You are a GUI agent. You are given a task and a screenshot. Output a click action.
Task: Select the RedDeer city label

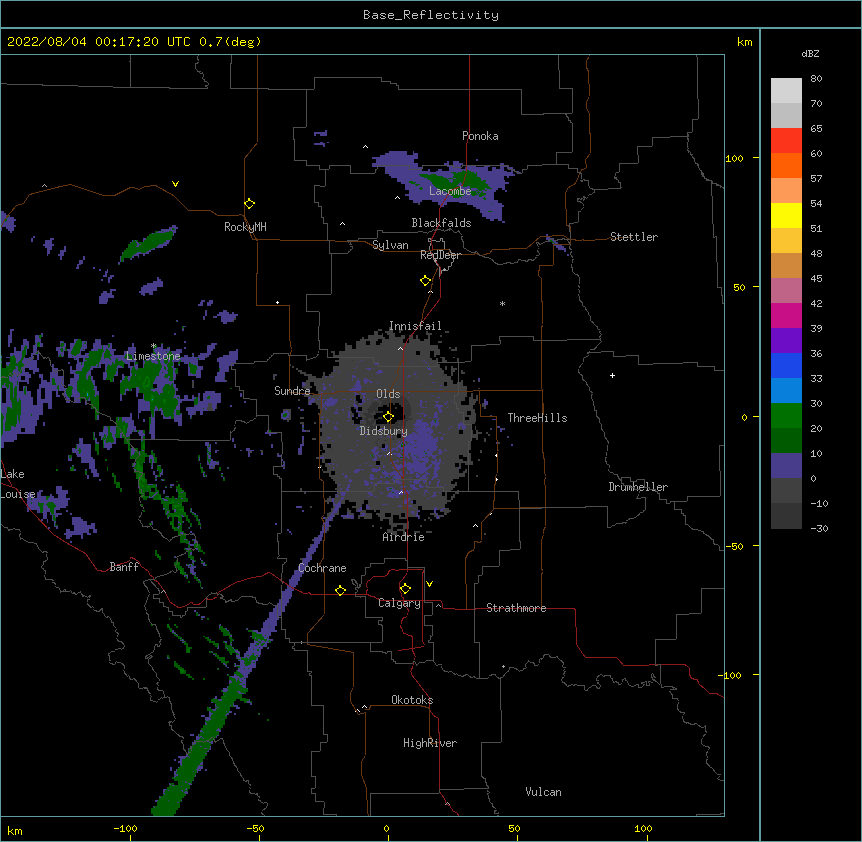[440, 255]
